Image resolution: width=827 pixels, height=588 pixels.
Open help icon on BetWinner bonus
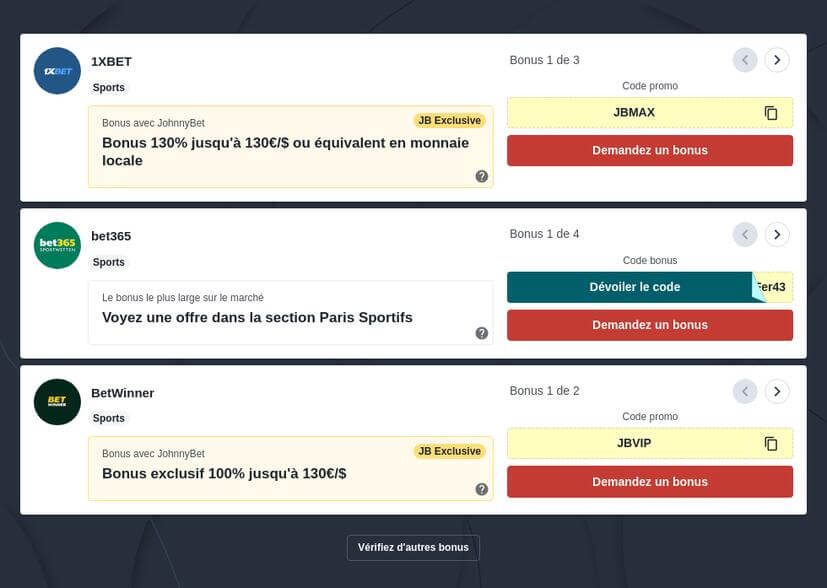click(482, 489)
